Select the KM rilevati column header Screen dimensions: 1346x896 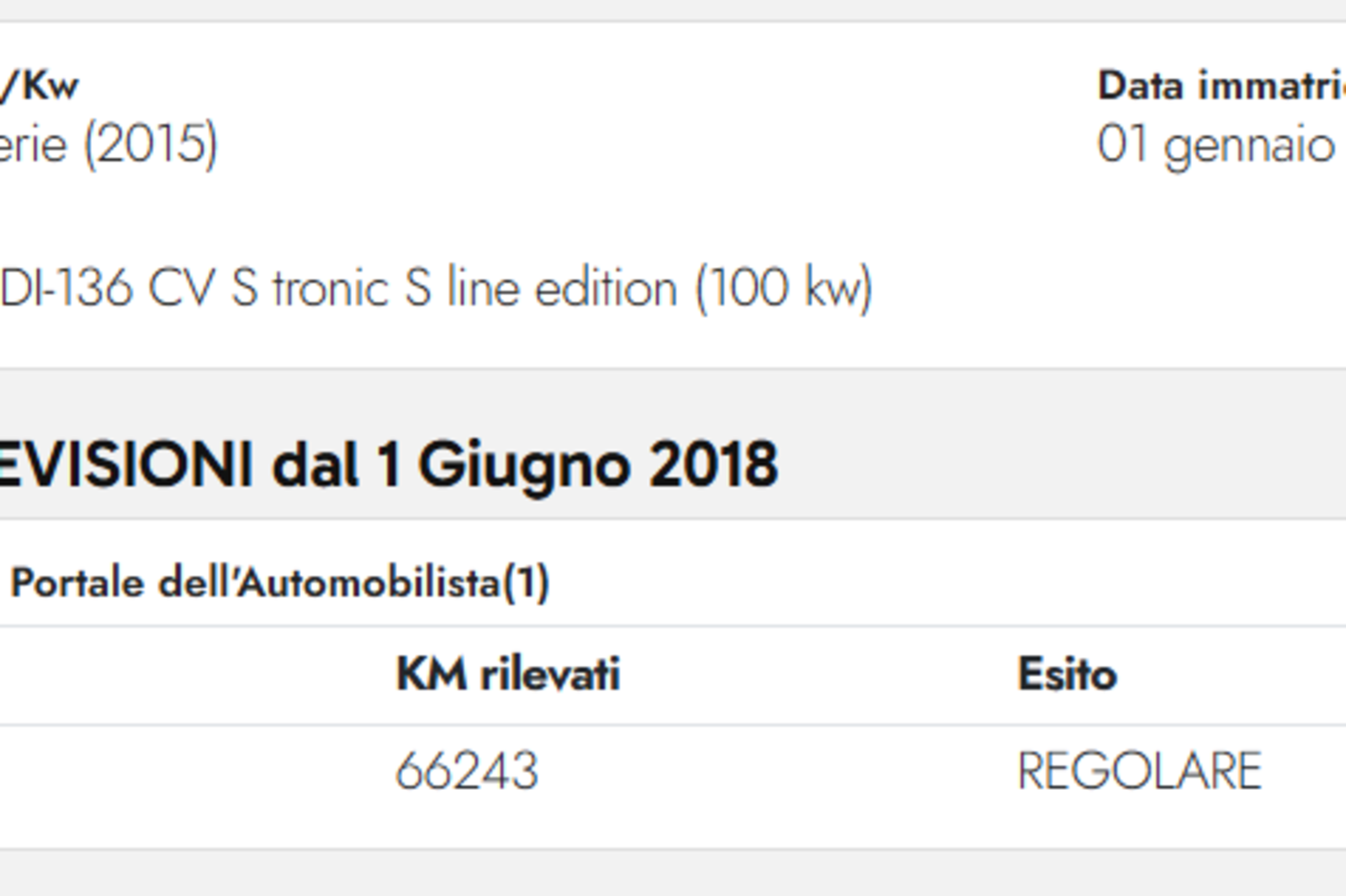point(508,674)
